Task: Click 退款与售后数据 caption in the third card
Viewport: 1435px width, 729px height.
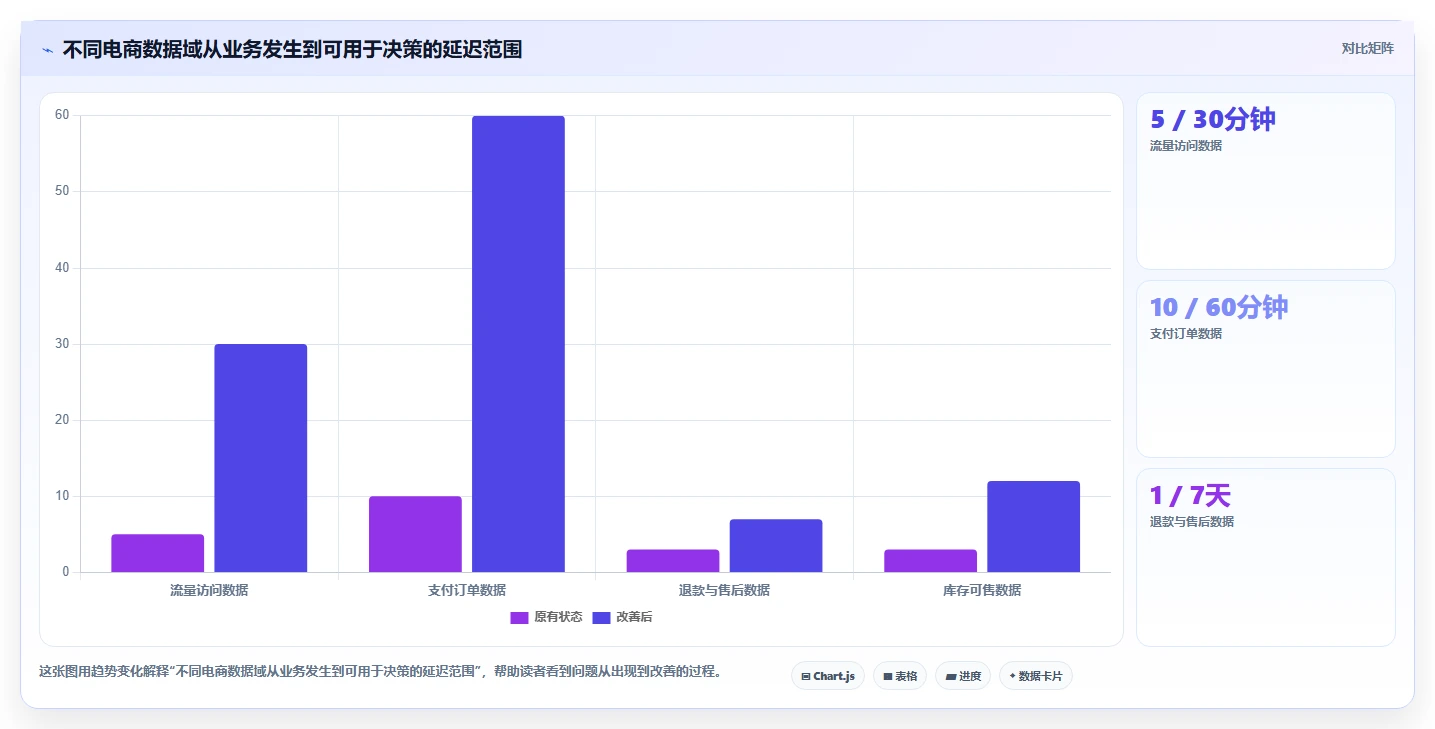Action: tap(1192, 522)
